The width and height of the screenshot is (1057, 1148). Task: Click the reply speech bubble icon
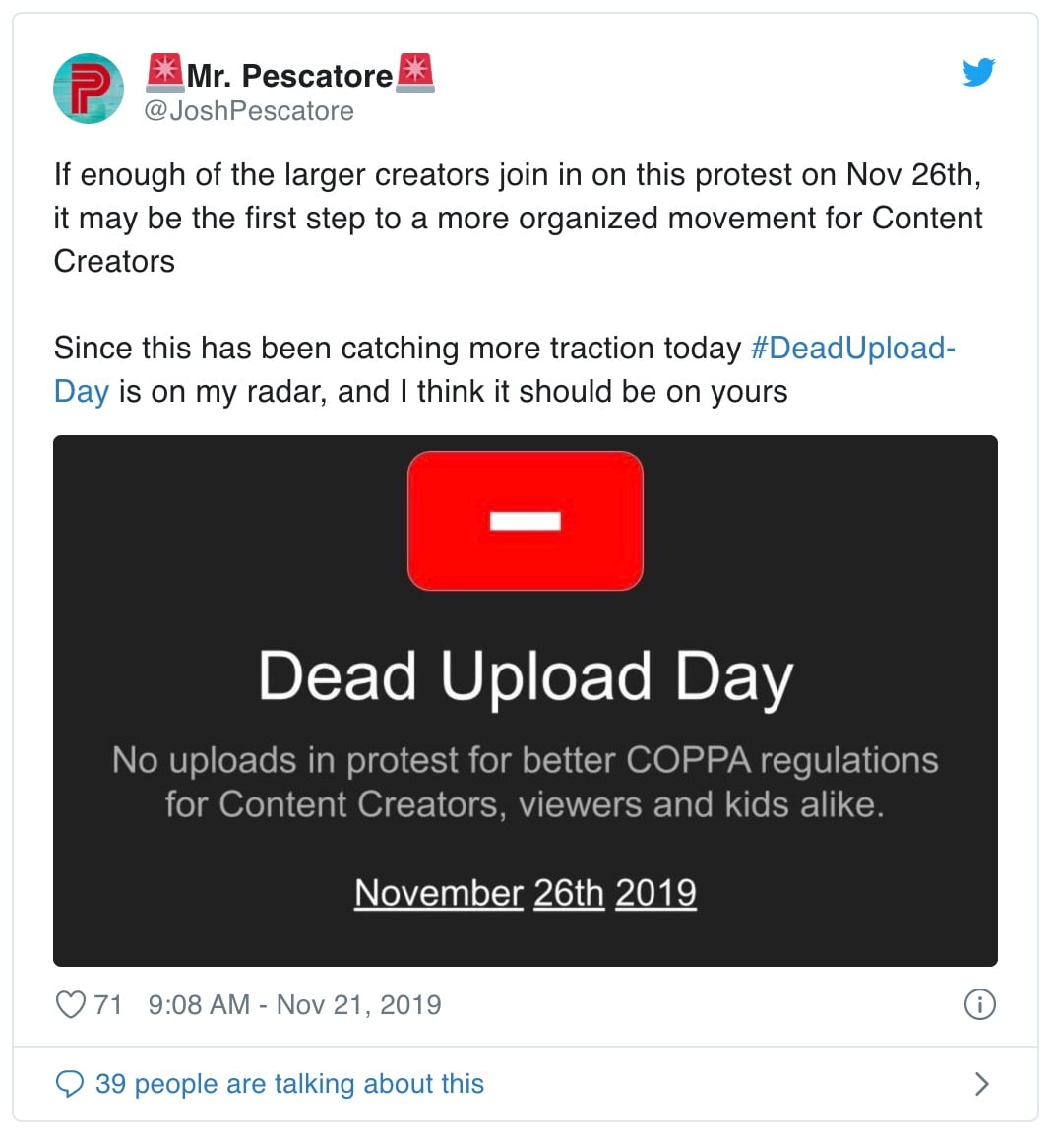click(x=70, y=1084)
